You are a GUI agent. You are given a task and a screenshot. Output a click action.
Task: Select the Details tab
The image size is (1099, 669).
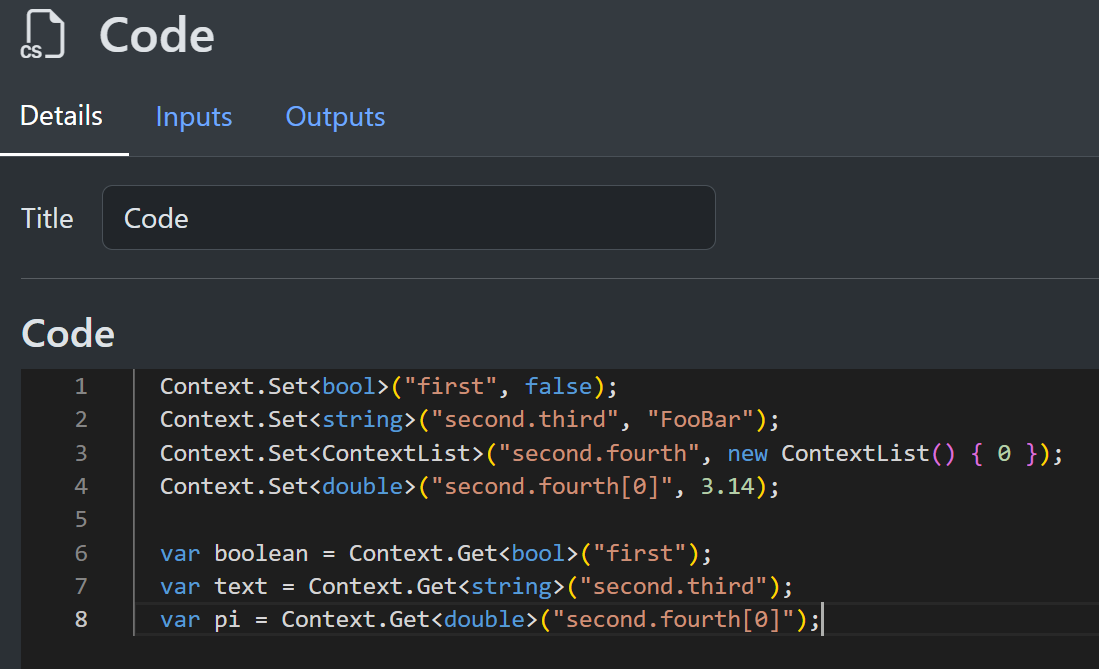coord(62,116)
